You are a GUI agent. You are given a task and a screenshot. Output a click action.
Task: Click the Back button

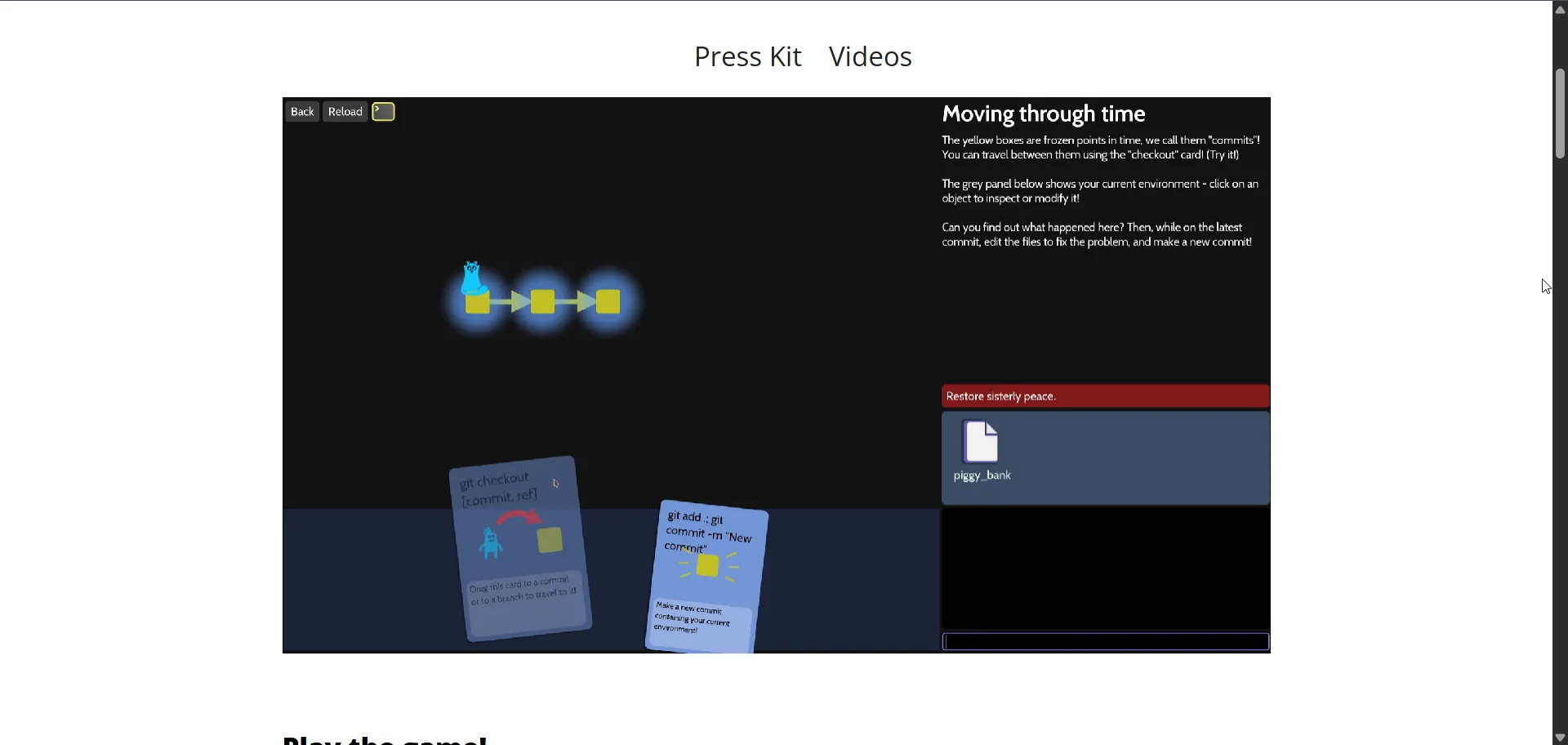pos(301,111)
